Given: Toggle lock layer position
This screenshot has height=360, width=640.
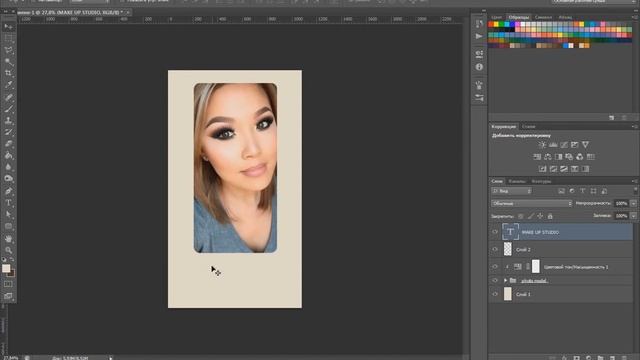Looking at the screenshot, I should pos(540,216).
